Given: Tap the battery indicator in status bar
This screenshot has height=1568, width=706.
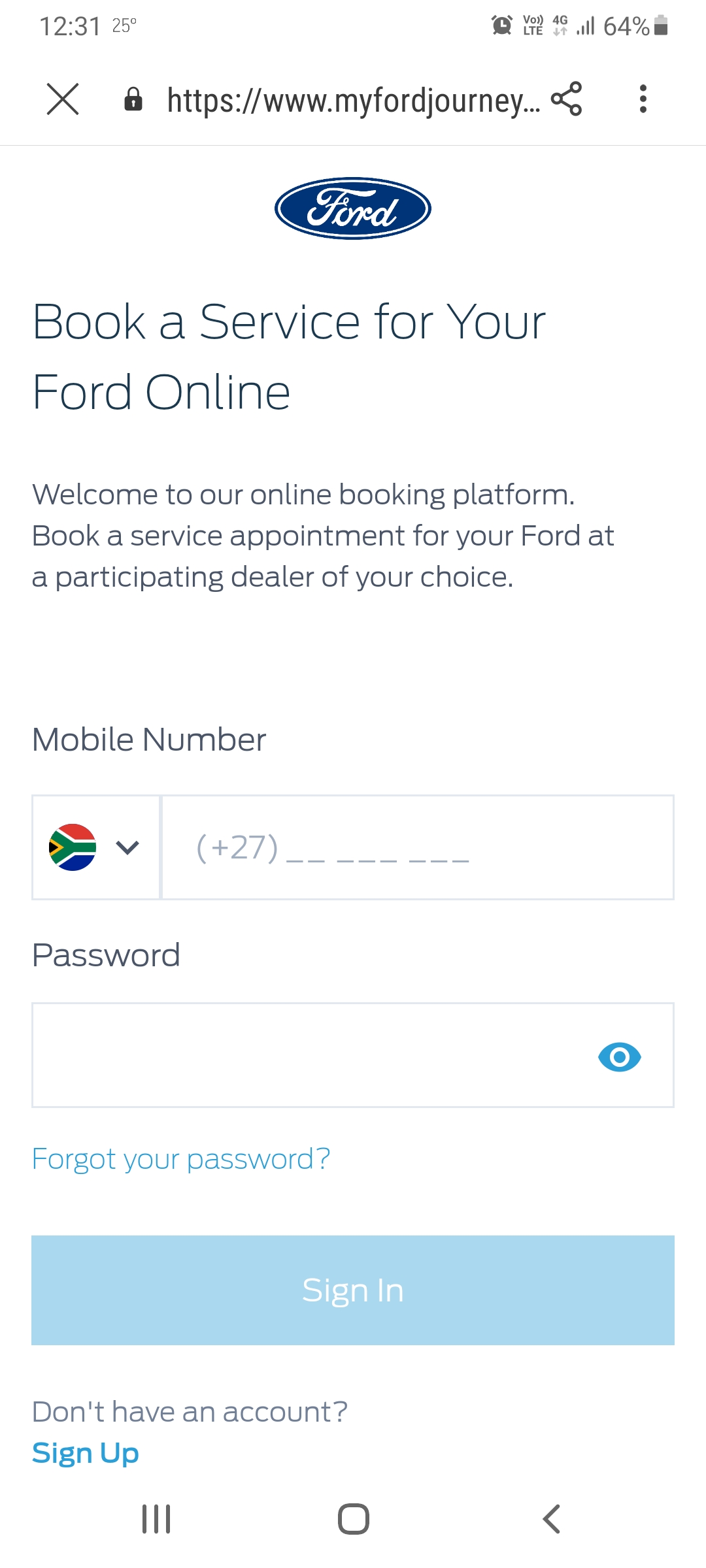Looking at the screenshot, I should click(x=661, y=25).
